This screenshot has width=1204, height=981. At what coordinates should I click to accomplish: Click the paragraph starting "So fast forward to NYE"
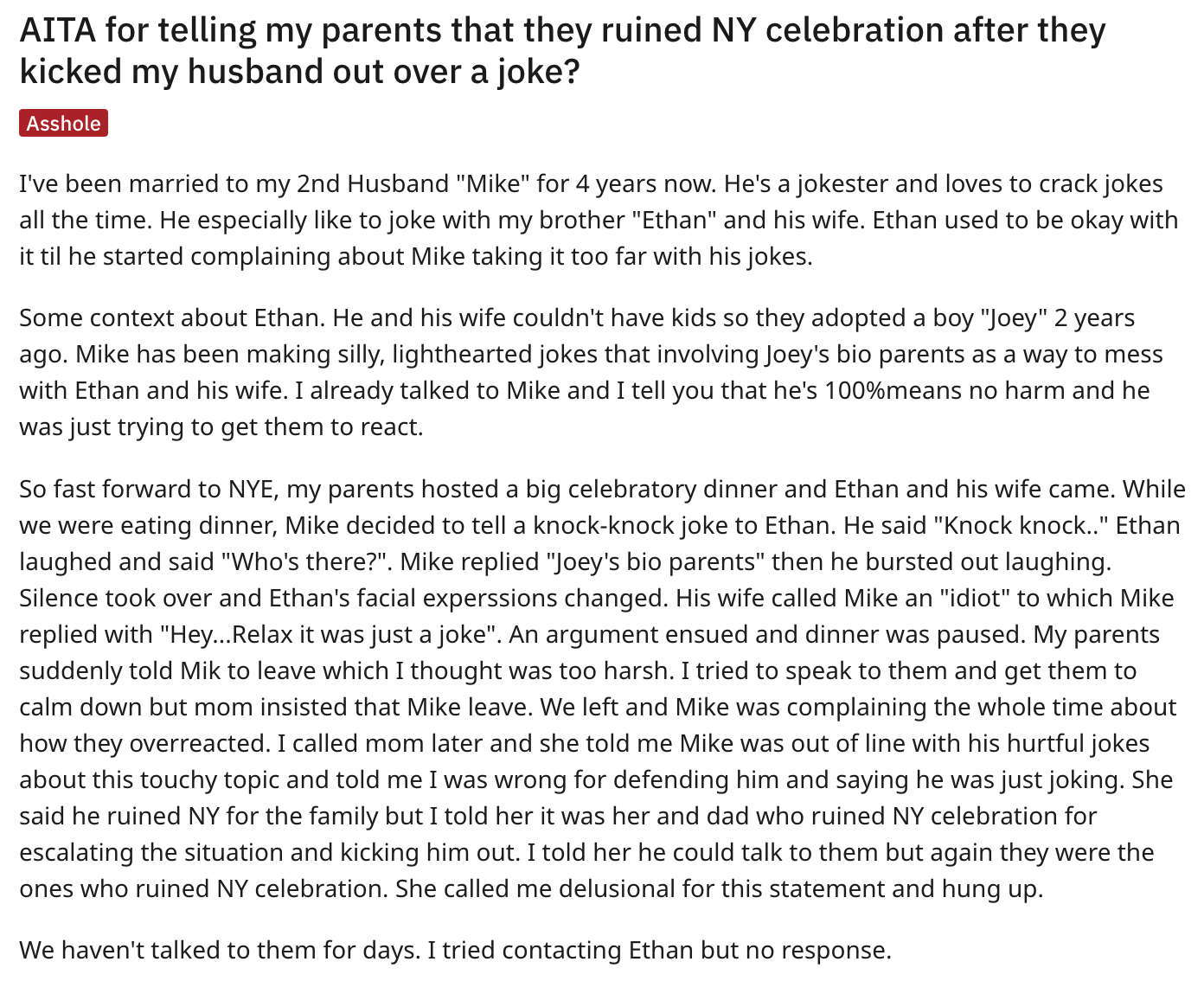[x=602, y=689]
